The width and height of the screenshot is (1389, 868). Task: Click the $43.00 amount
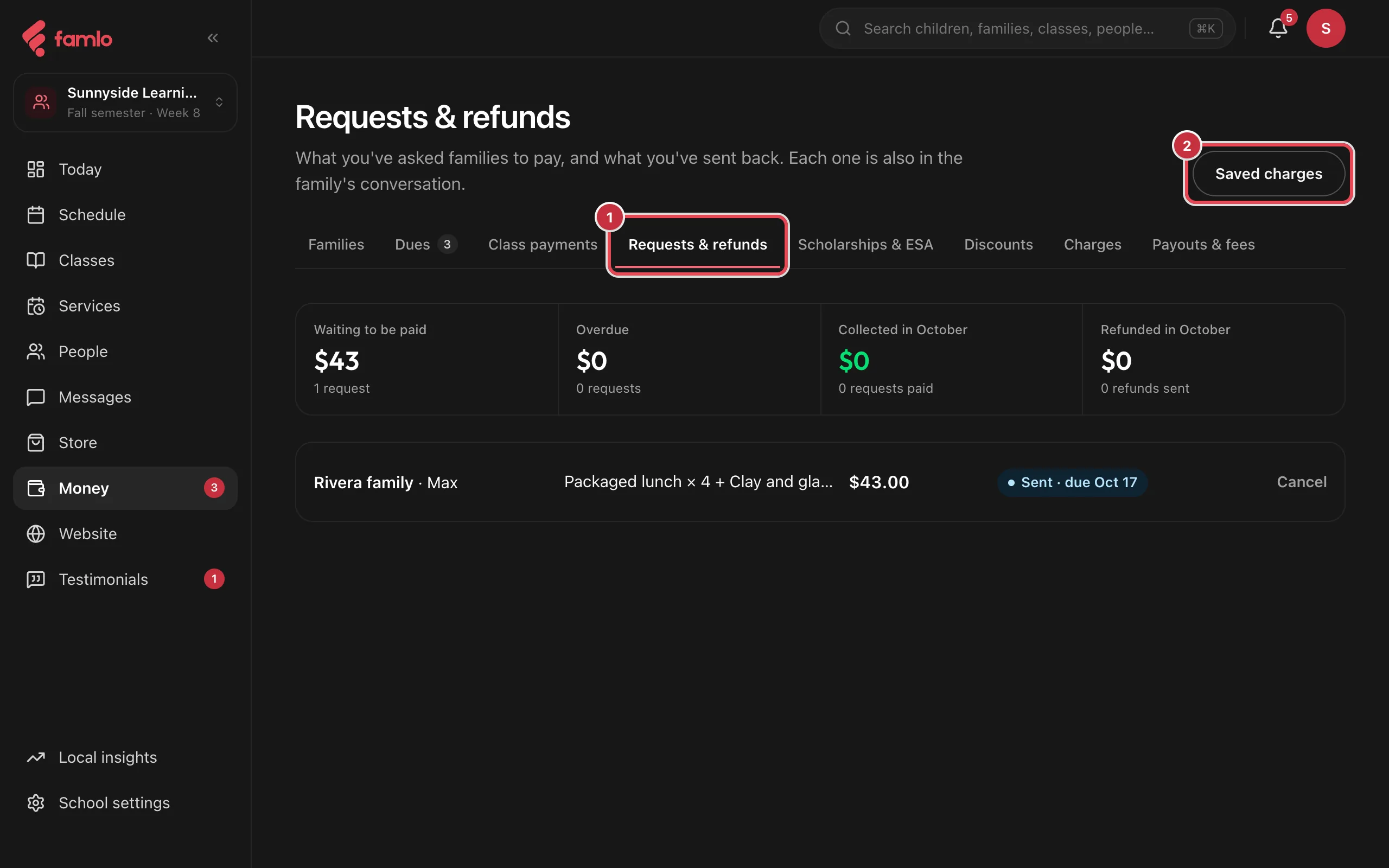(879, 482)
